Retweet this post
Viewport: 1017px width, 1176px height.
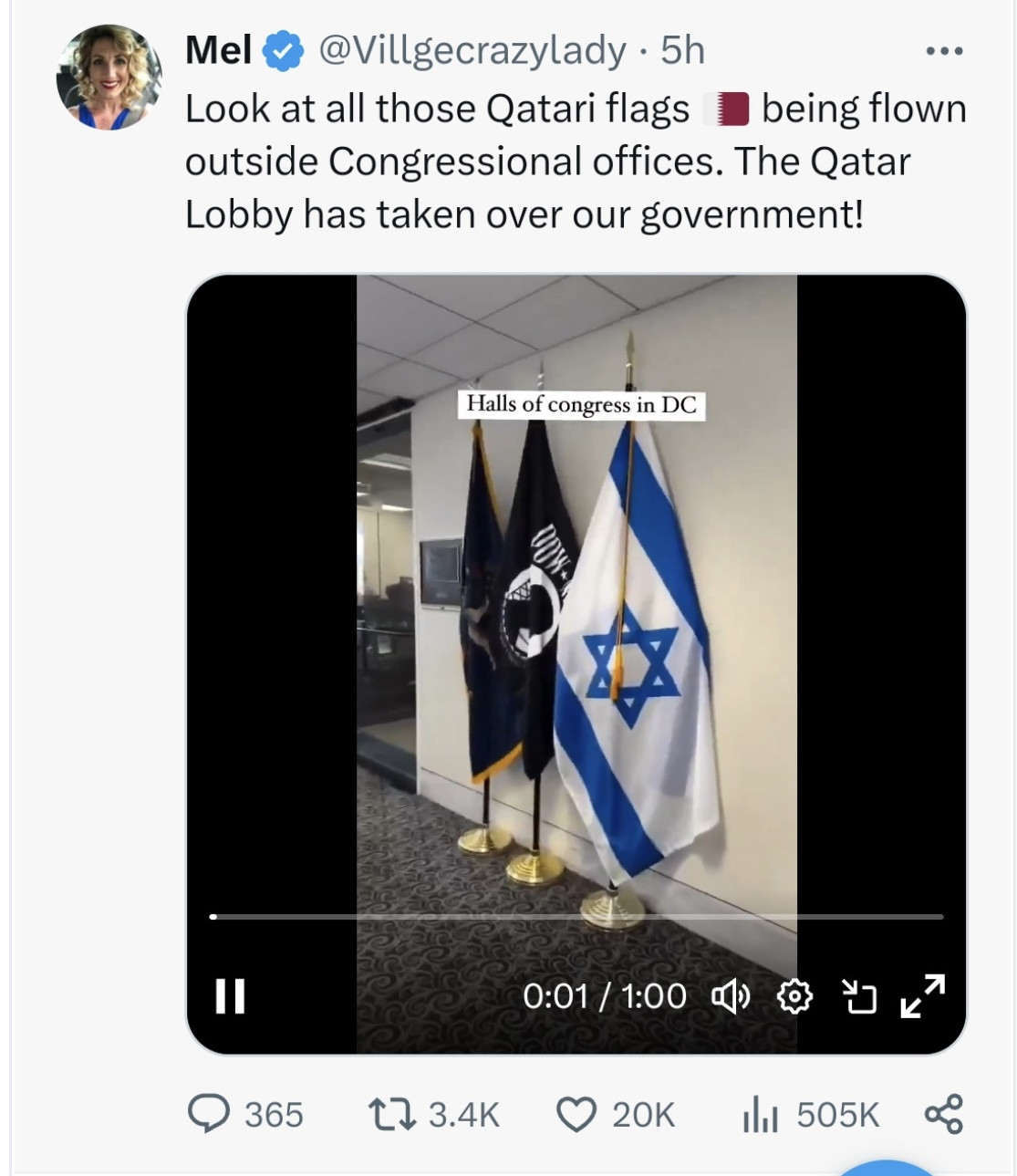pyautogui.click(x=392, y=1114)
